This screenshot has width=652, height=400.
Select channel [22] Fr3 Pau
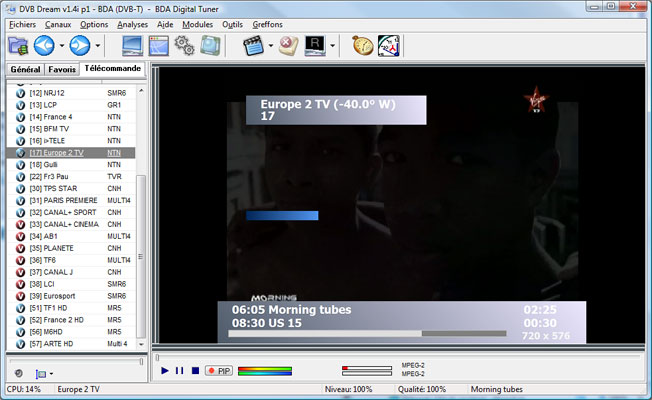pos(71,177)
